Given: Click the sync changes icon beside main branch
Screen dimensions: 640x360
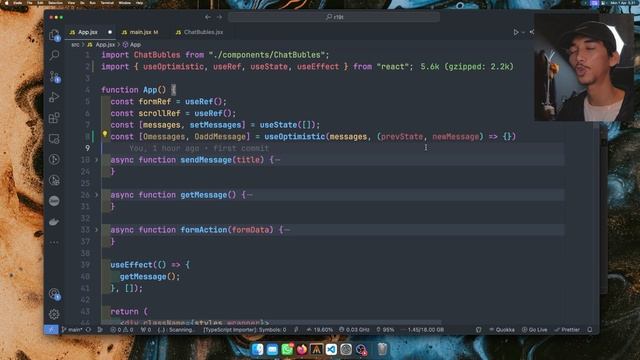Looking at the screenshot, I should [89, 330].
